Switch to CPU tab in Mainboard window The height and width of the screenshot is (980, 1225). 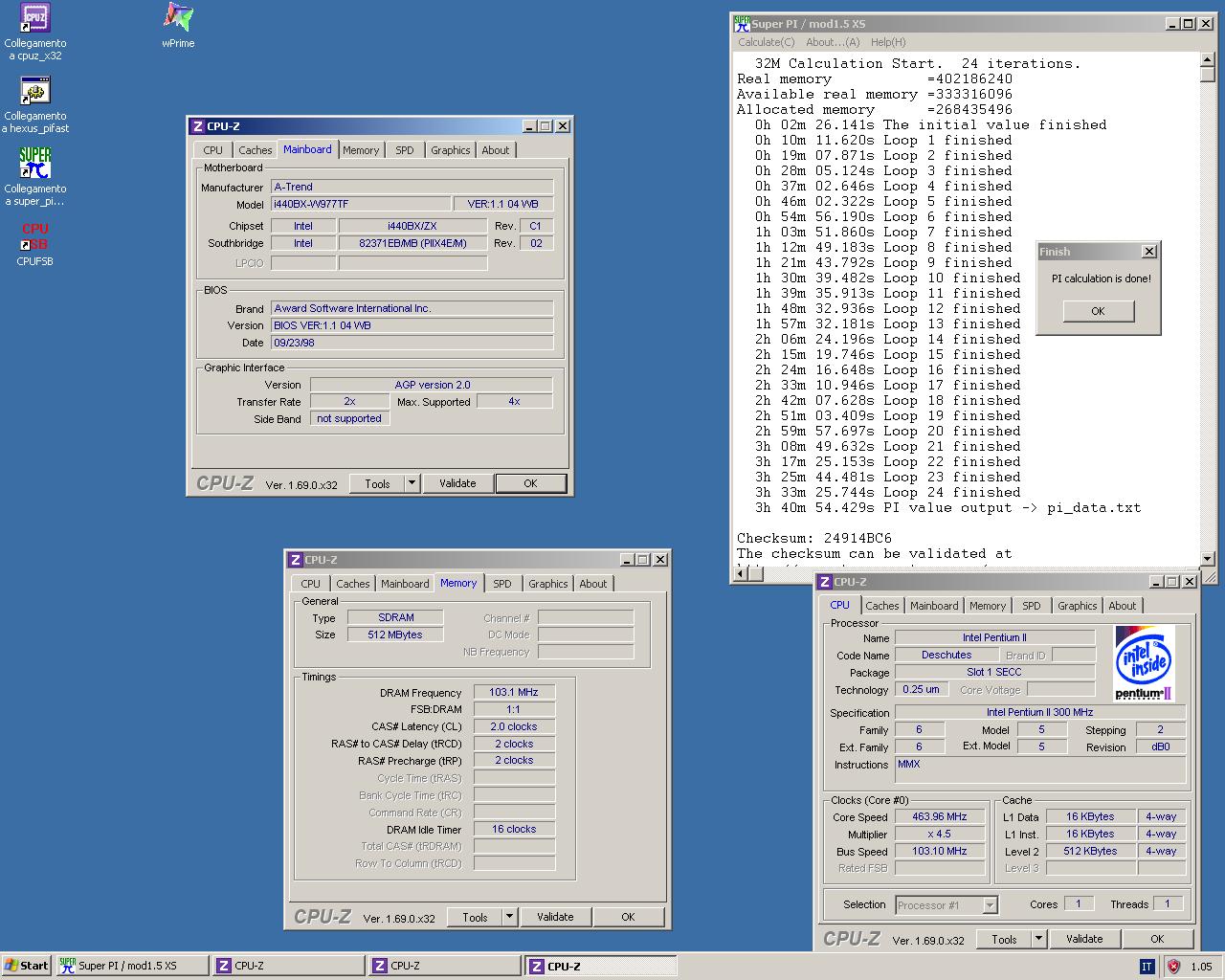pos(213,150)
